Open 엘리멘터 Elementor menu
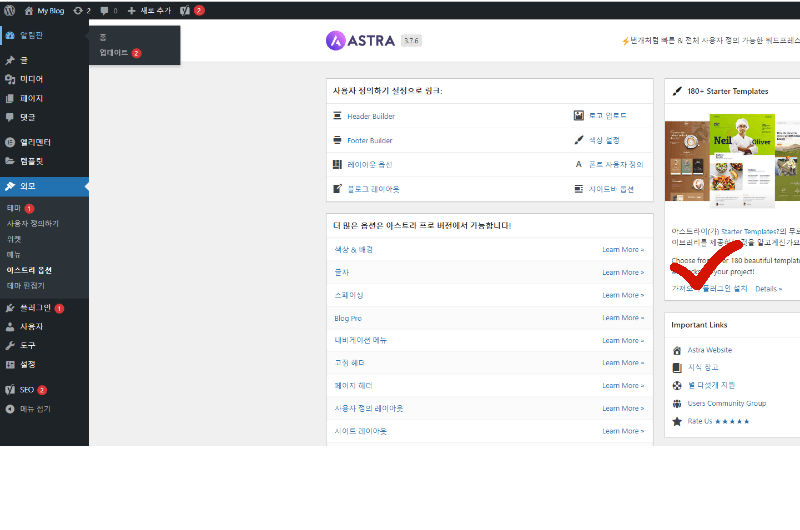The width and height of the screenshot is (800, 530). click(x=44, y=142)
